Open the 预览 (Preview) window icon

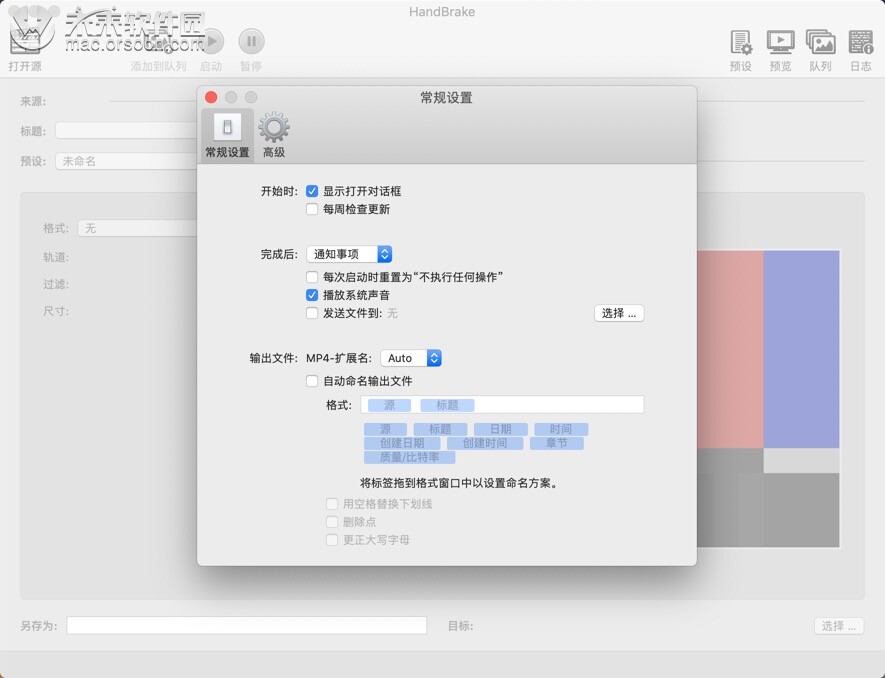point(780,41)
